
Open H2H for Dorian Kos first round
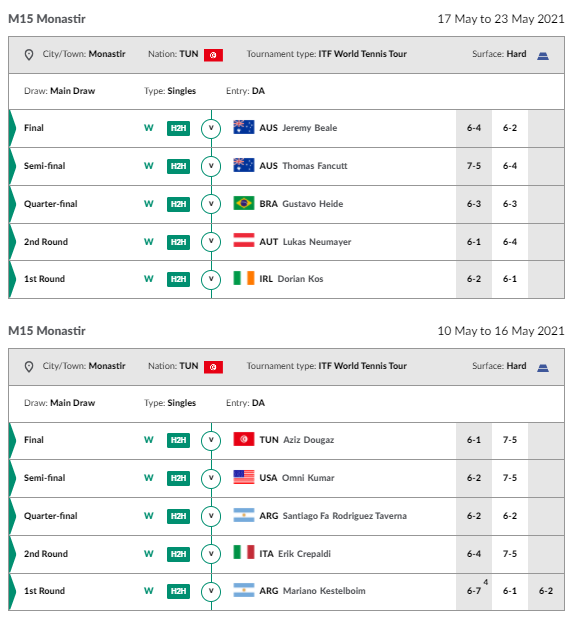(x=178, y=279)
